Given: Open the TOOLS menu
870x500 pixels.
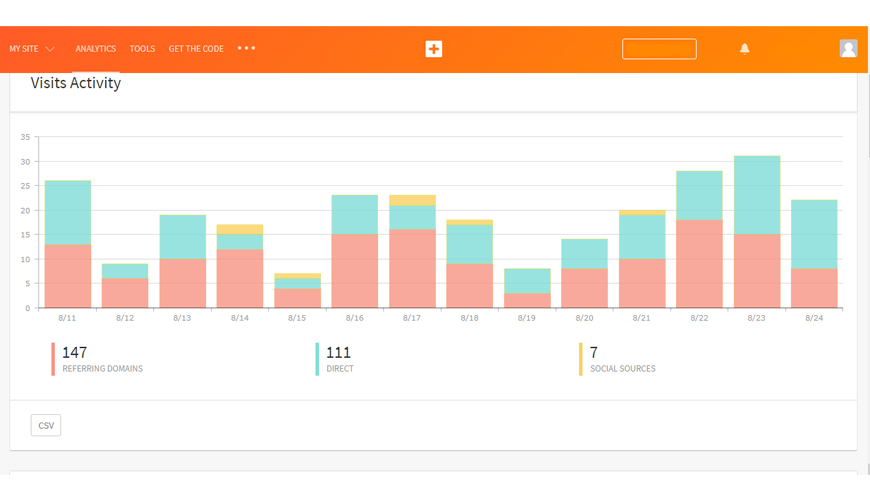Looking at the screenshot, I should click(142, 49).
